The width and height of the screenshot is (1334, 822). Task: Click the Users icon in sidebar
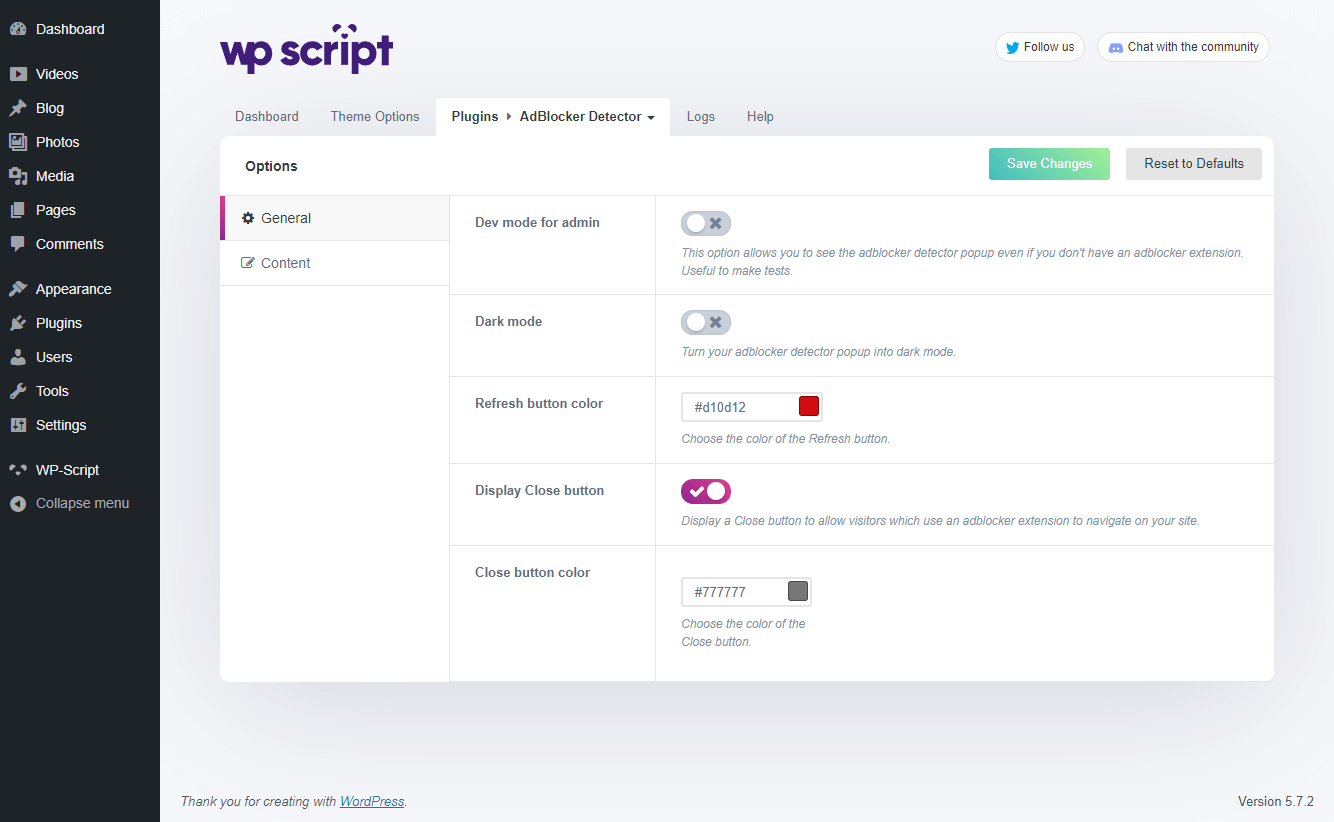(x=18, y=357)
